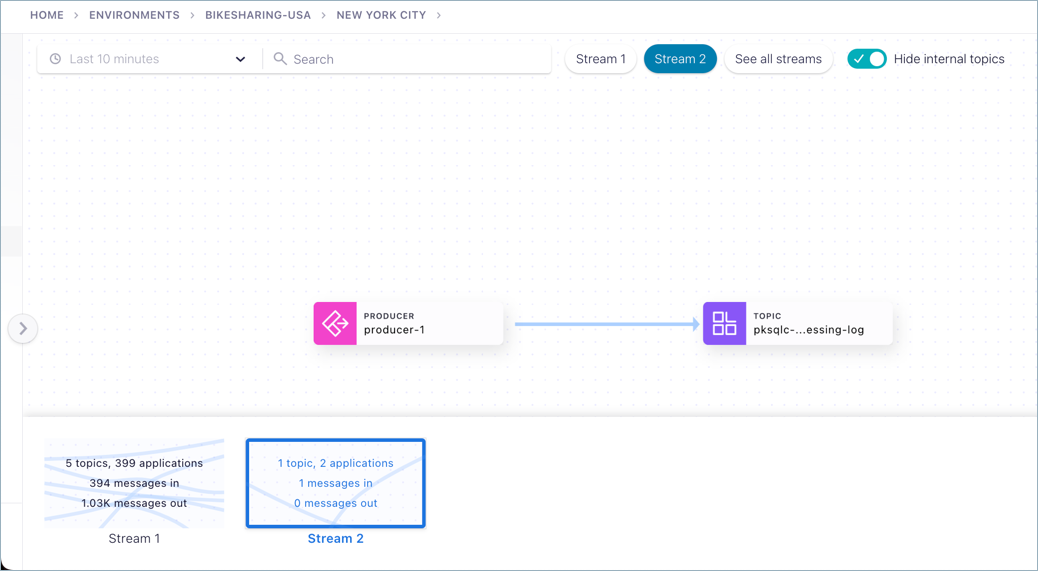Screen dimensions: 1038x571
Task: Open NEW YORK CITY breadcrumb
Action: pos(381,15)
